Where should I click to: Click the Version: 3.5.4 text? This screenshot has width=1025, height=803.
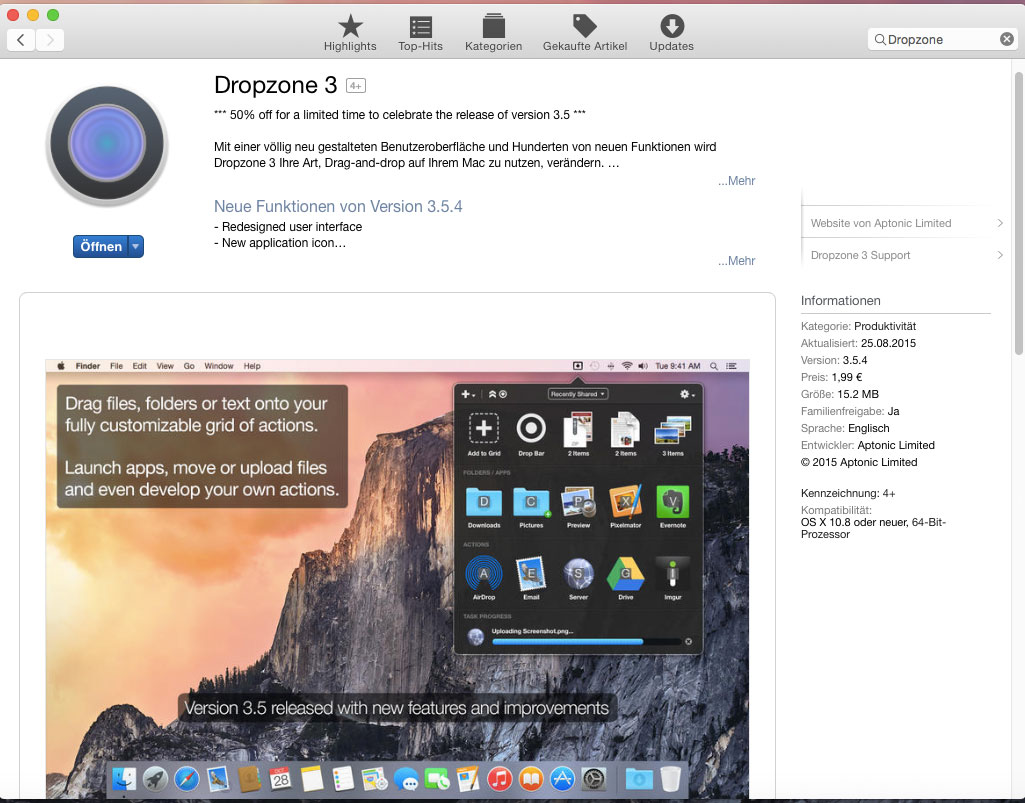[834, 360]
